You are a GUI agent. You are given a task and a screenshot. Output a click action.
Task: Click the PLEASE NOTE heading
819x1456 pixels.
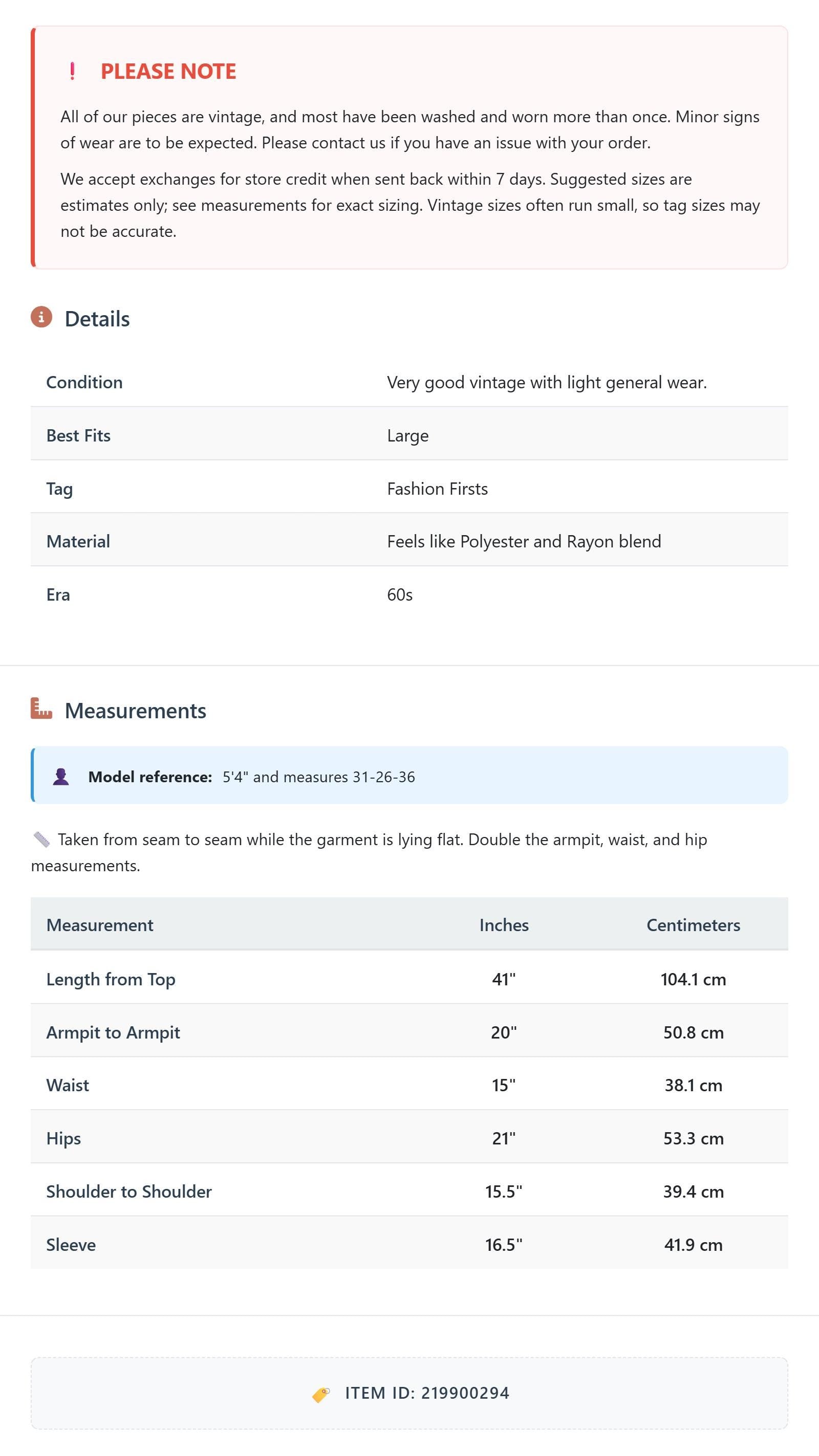pos(168,71)
